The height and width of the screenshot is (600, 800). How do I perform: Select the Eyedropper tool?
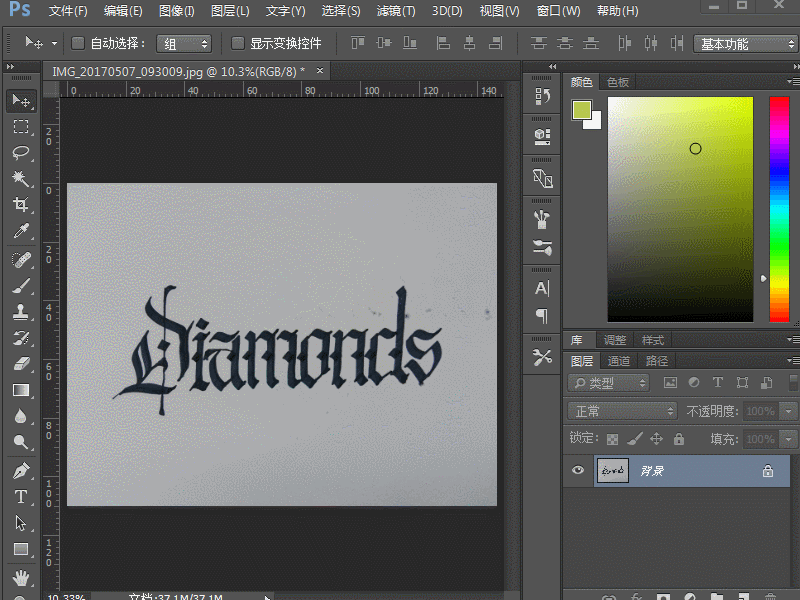click(x=20, y=232)
